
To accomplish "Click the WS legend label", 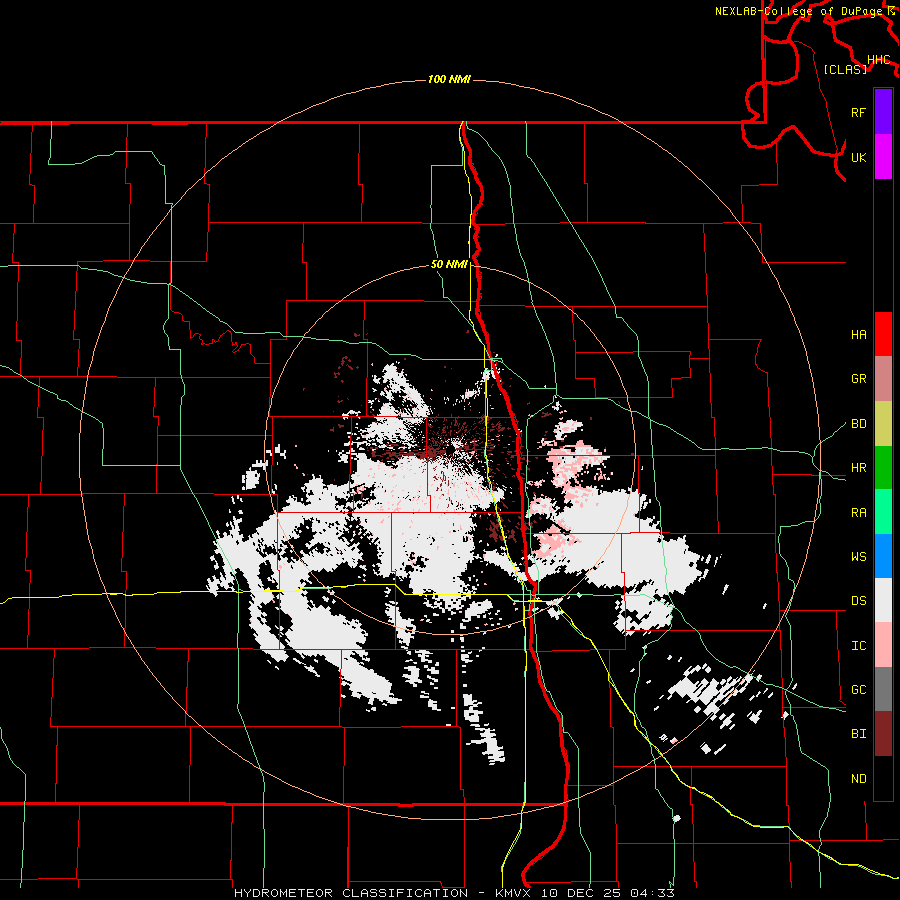I will tap(858, 557).
